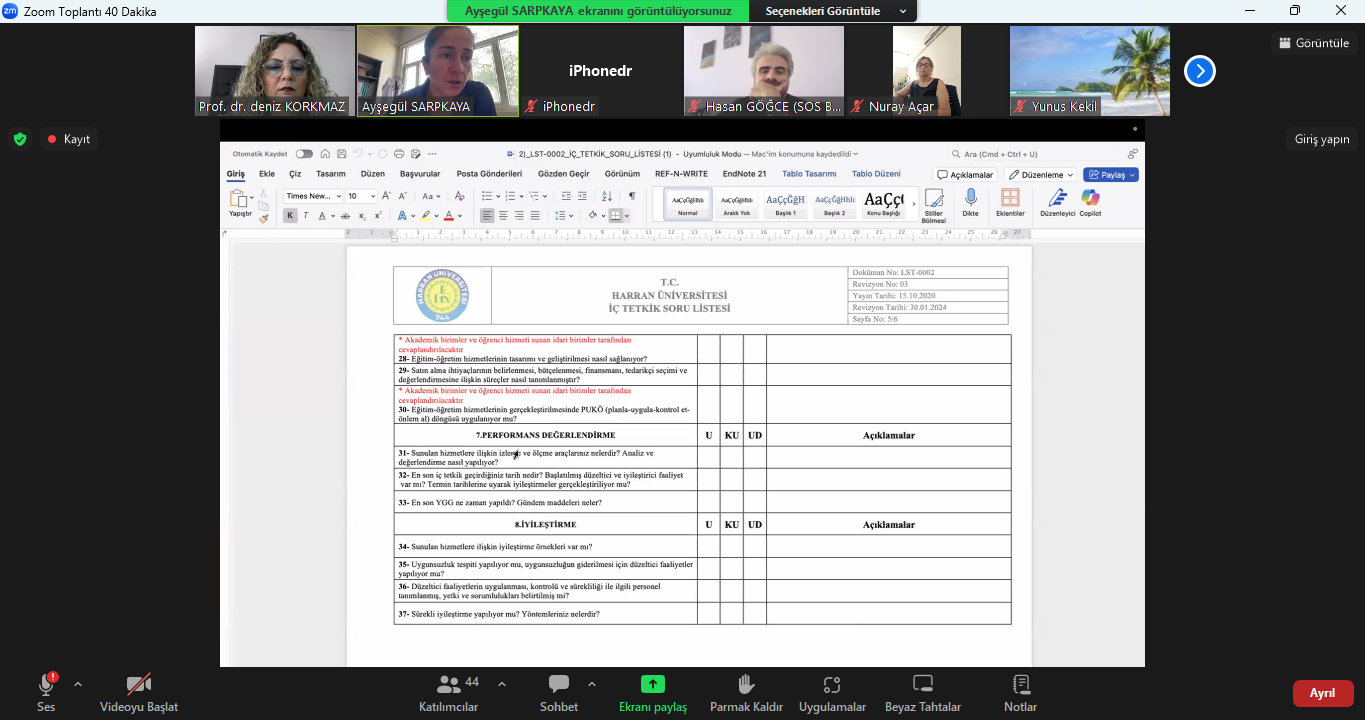Click the Görüntüle view button
1365x720 pixels.
pyautogui.click(x=1314, y=43)
